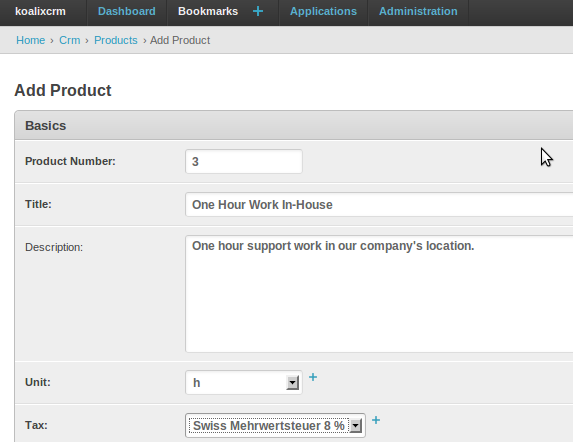Click the Add Product breadcrumb text
This screenshot has width=573, height=442.
coord(180,40)
